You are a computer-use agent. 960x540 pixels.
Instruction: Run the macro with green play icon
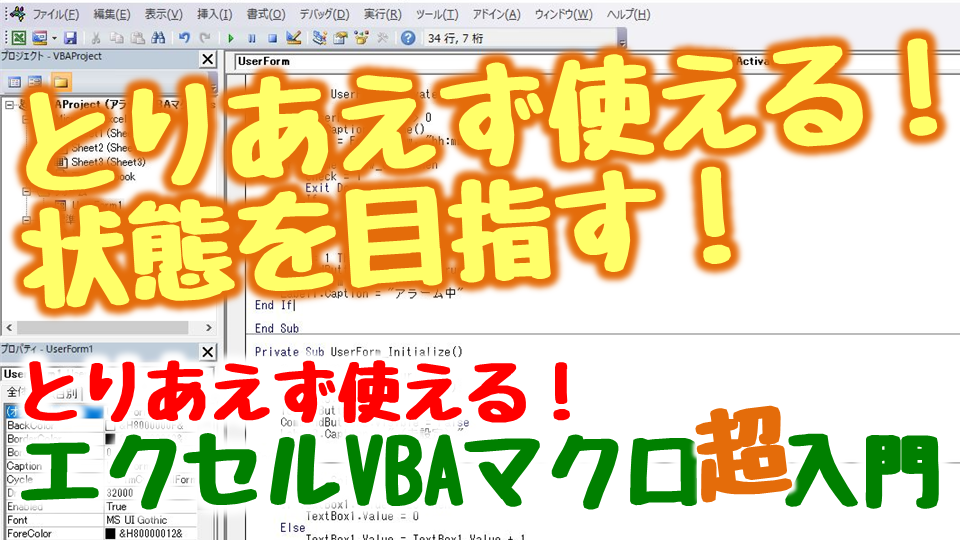tap(231, 38)
